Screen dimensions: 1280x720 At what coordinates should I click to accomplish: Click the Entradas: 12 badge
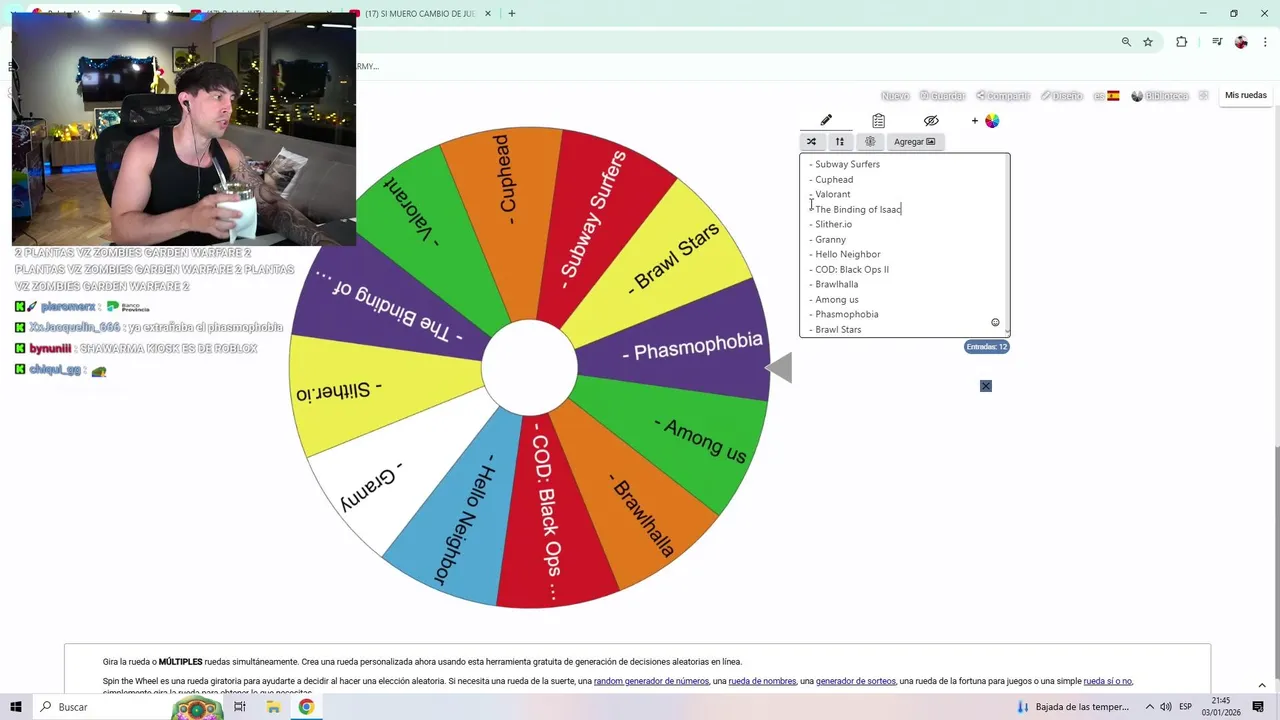(x=986, y=346)
